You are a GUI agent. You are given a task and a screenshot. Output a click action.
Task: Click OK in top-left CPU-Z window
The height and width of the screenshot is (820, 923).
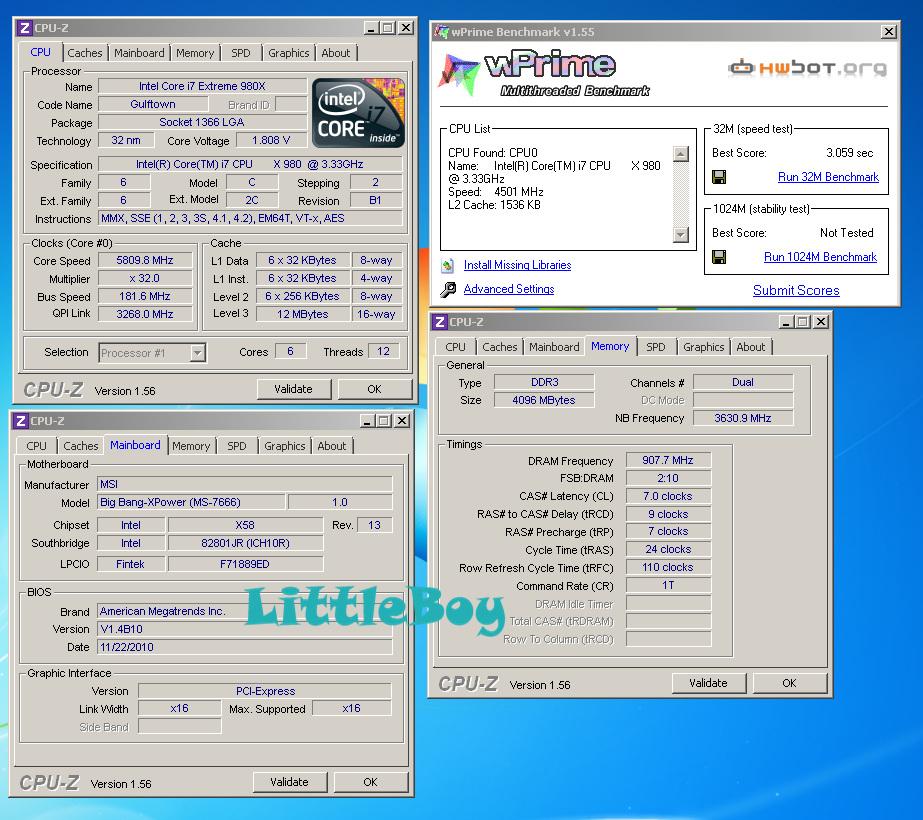(x=374, y=389)
